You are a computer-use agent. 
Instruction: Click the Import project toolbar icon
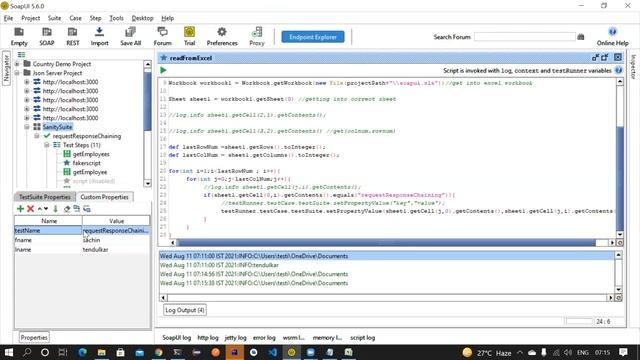99,36
